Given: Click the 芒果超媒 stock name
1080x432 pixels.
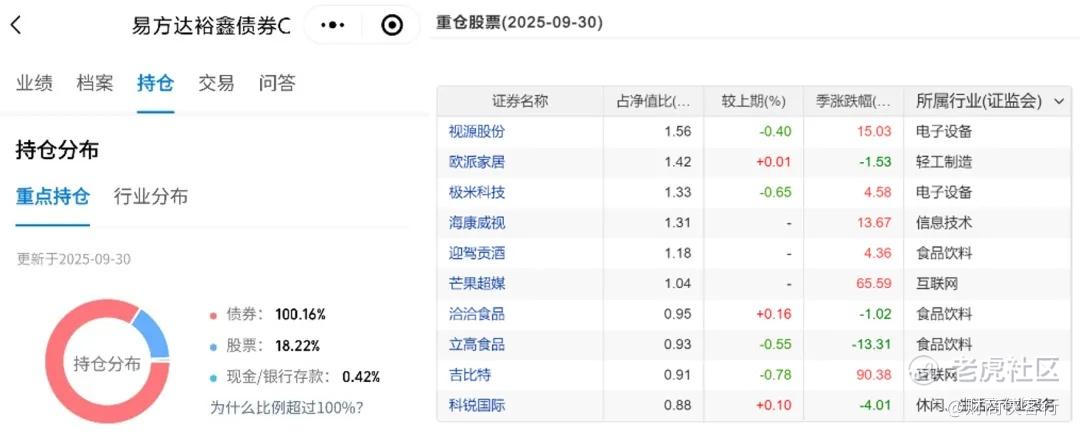Looking at the screenshot, I should [x=477, y=283].
